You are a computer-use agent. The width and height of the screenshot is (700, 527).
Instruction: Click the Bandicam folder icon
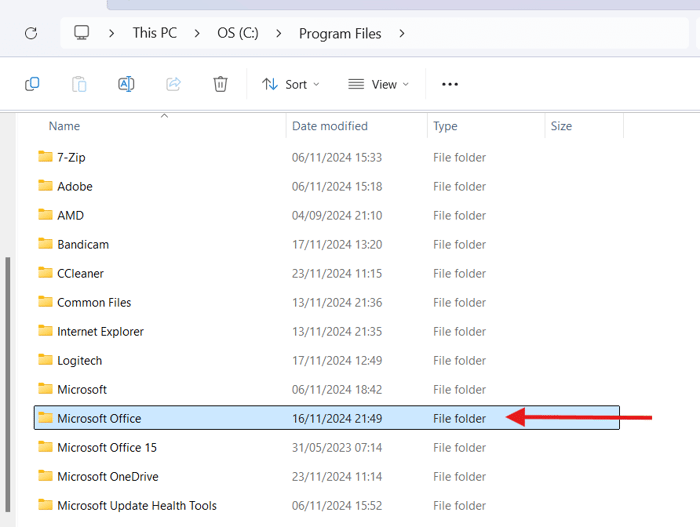pos(45,243)
